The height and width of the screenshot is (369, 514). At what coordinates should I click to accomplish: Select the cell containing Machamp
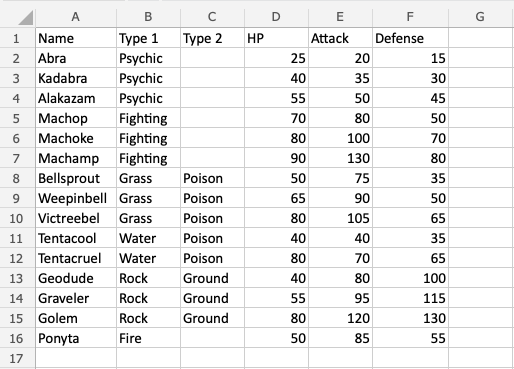(x=76, y=158)
